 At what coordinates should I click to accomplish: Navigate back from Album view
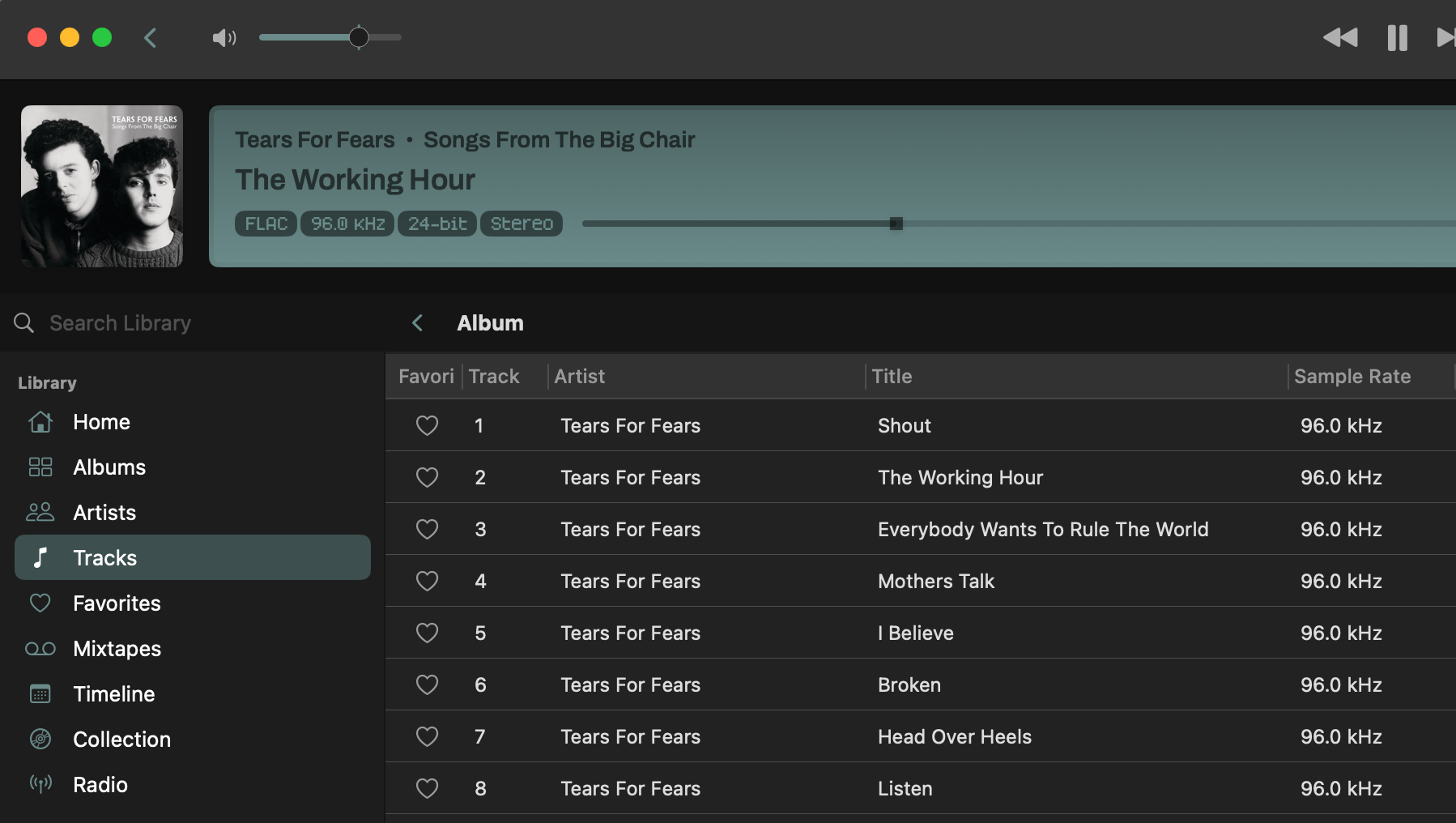click(418, 323)
